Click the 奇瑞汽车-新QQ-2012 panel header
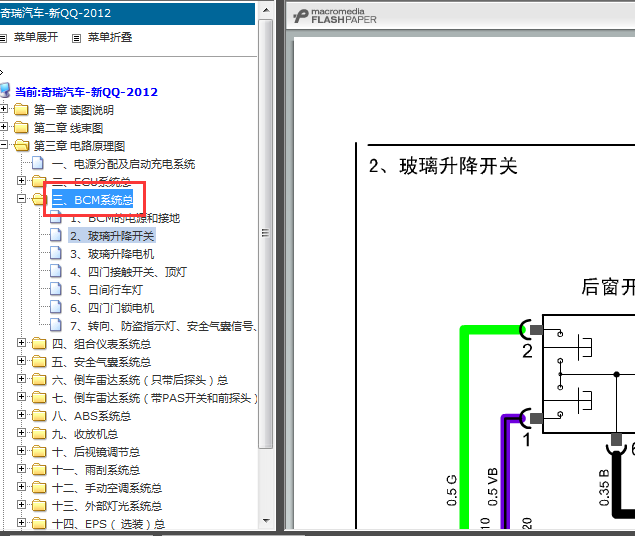 point(127,13)
